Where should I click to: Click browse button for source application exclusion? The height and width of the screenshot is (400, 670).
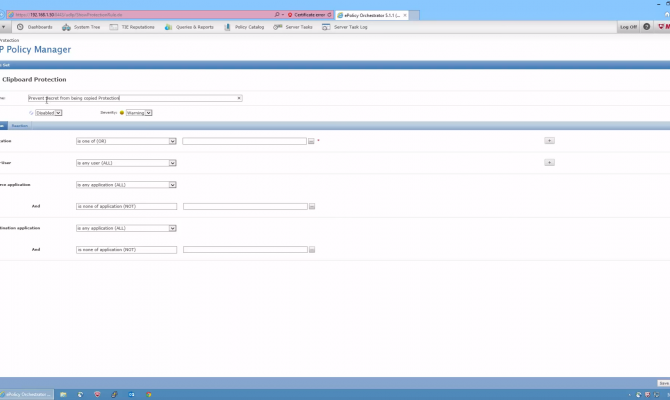click(312, 206)
